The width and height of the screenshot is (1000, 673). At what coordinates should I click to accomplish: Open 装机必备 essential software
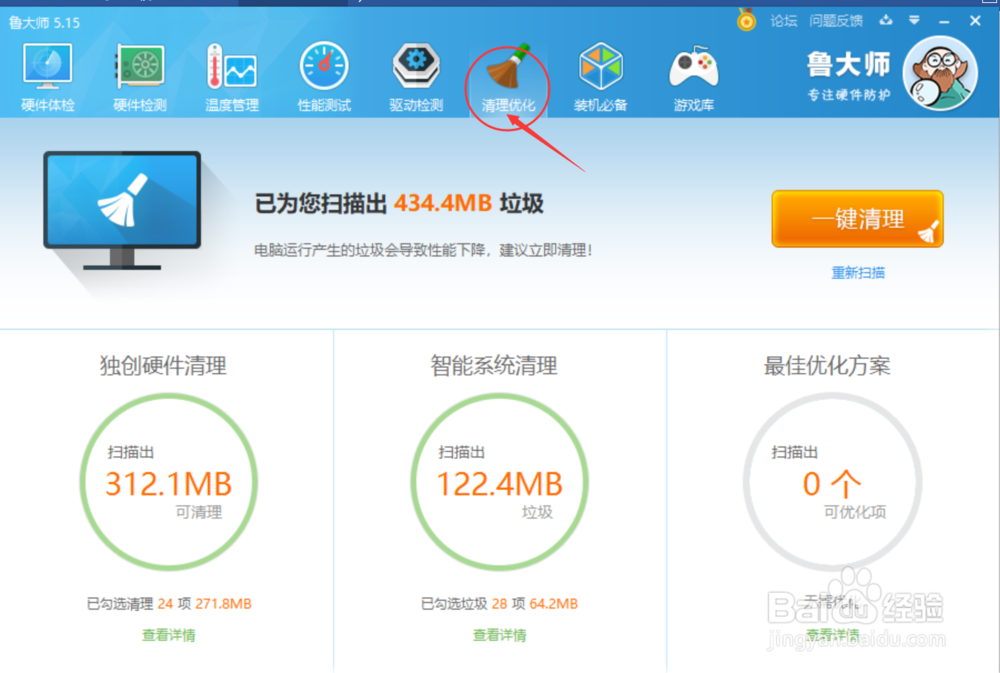coord(600,78)
